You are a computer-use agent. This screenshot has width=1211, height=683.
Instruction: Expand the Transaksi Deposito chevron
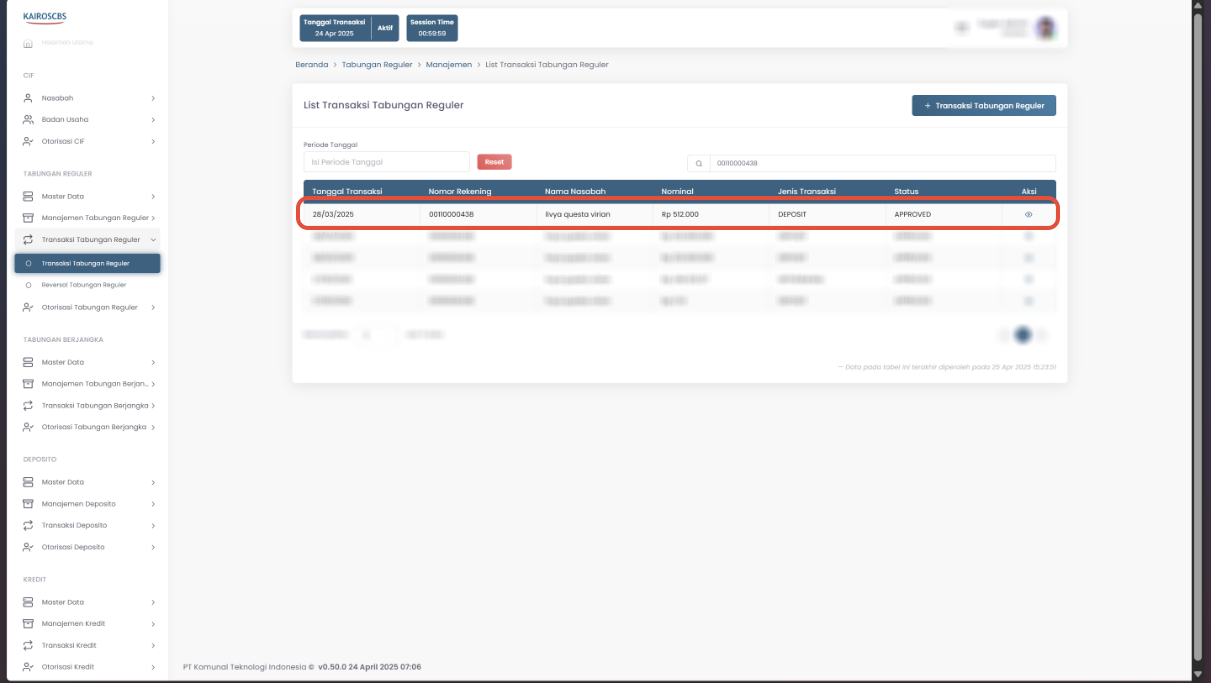[153, 525]
